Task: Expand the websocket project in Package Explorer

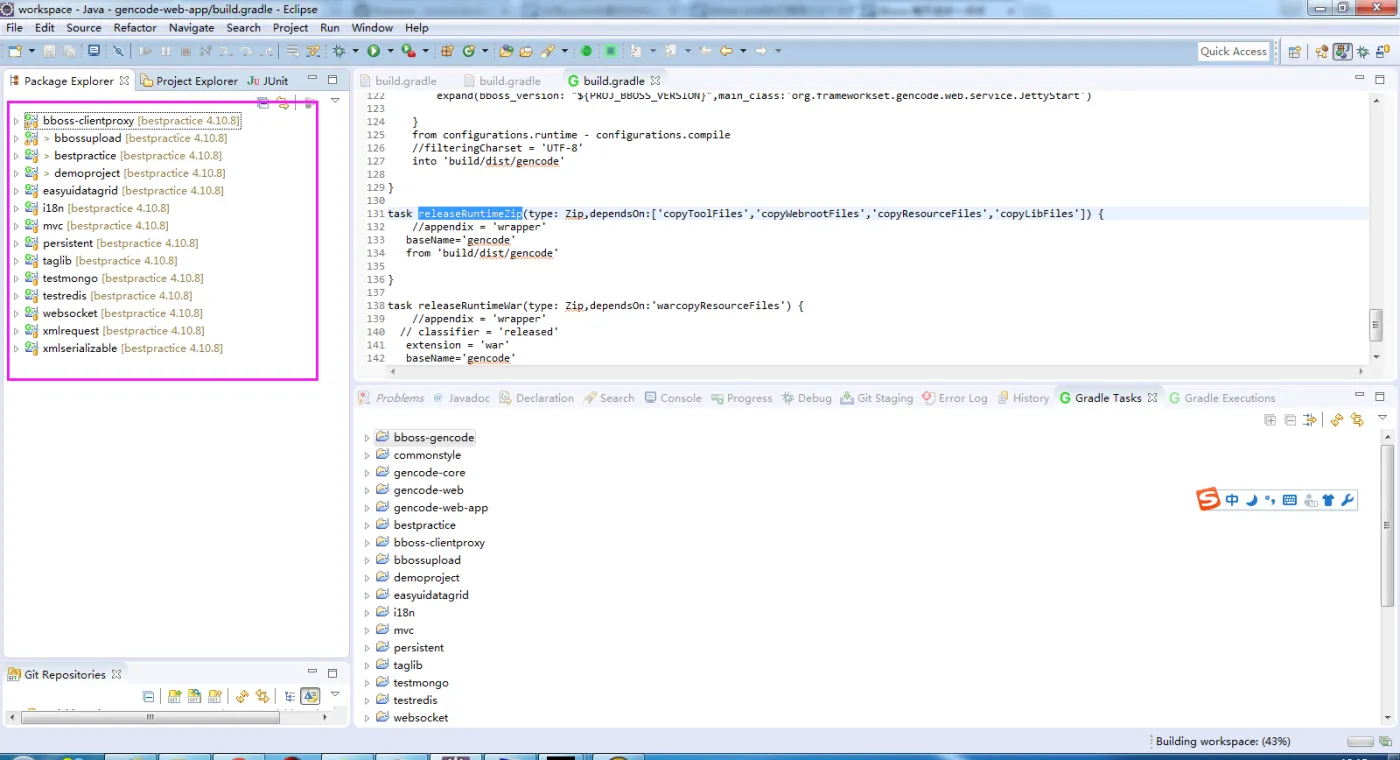Action: [16, 313]
